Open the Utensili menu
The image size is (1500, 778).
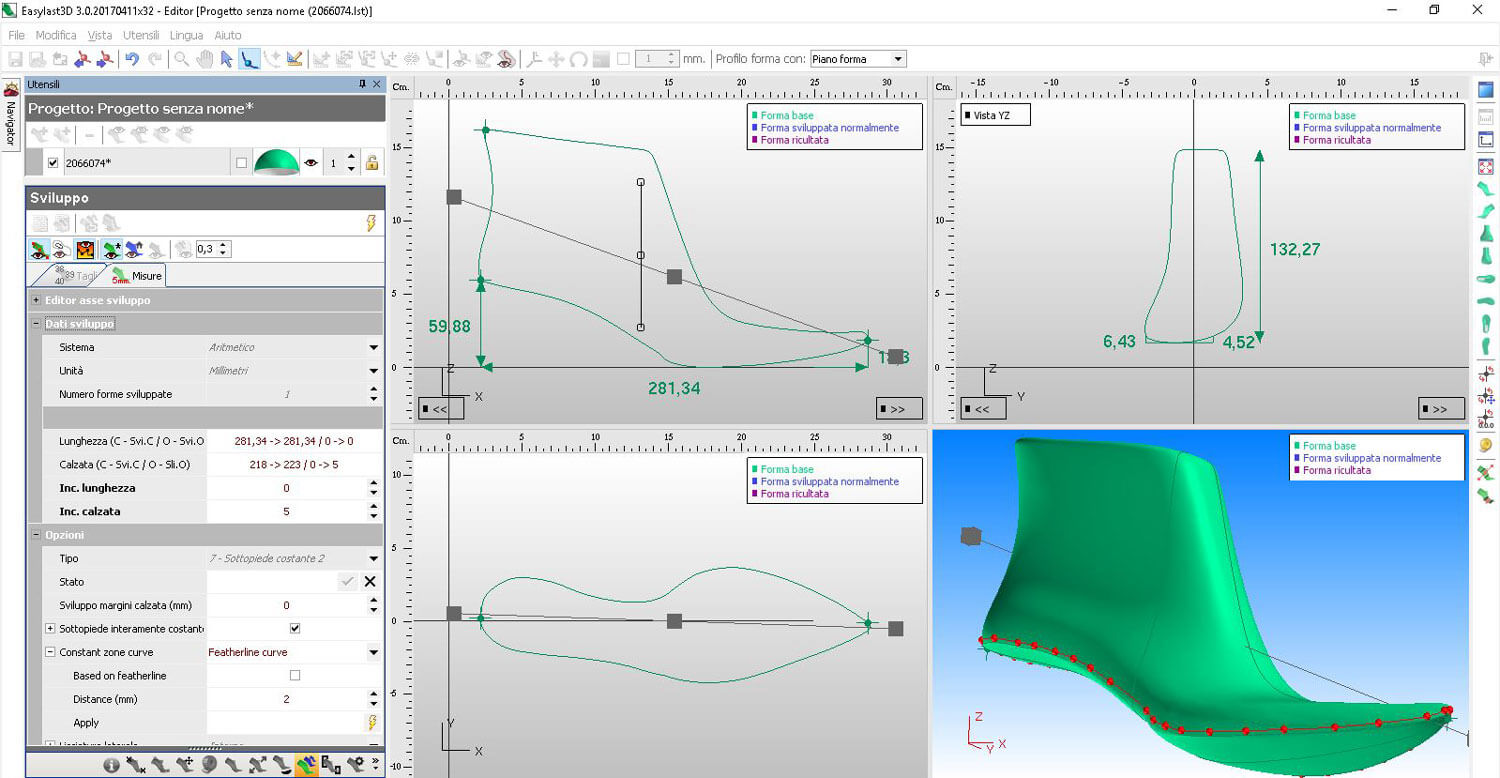point(140,34)
